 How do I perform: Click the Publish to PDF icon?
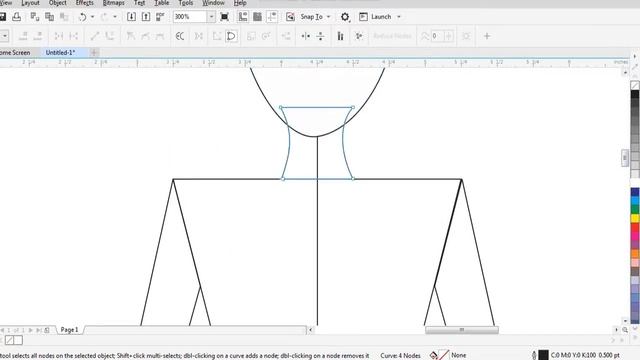[x=160, y=17]
